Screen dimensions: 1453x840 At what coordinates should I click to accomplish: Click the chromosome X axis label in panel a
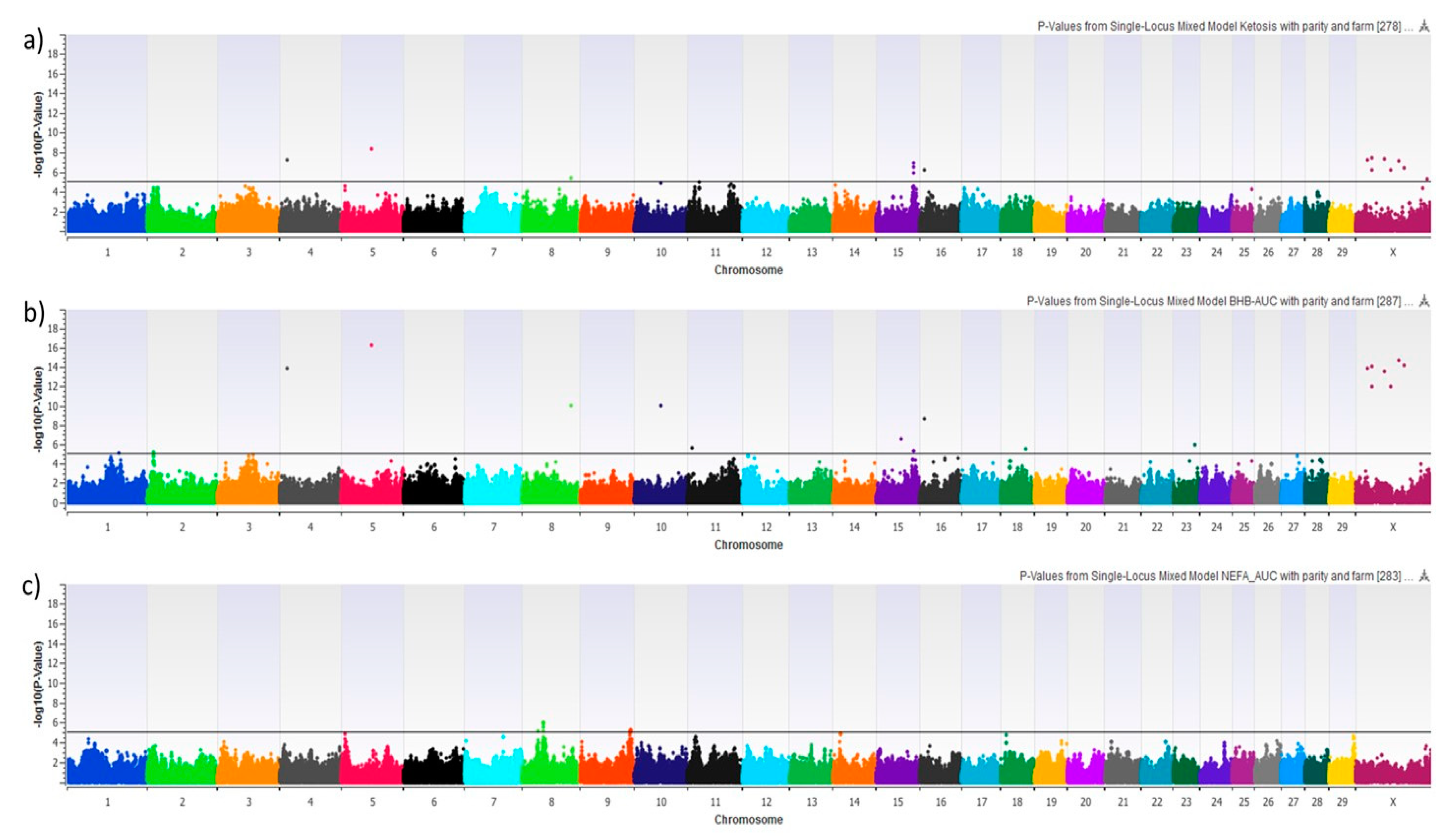pyautogui.click(x=1392, y=253)
